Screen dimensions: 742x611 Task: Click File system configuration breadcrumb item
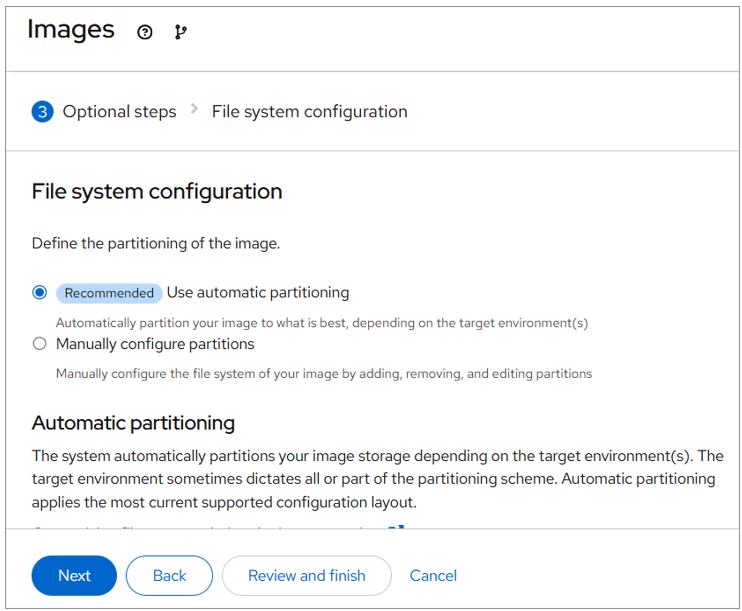tap(309, 112)
